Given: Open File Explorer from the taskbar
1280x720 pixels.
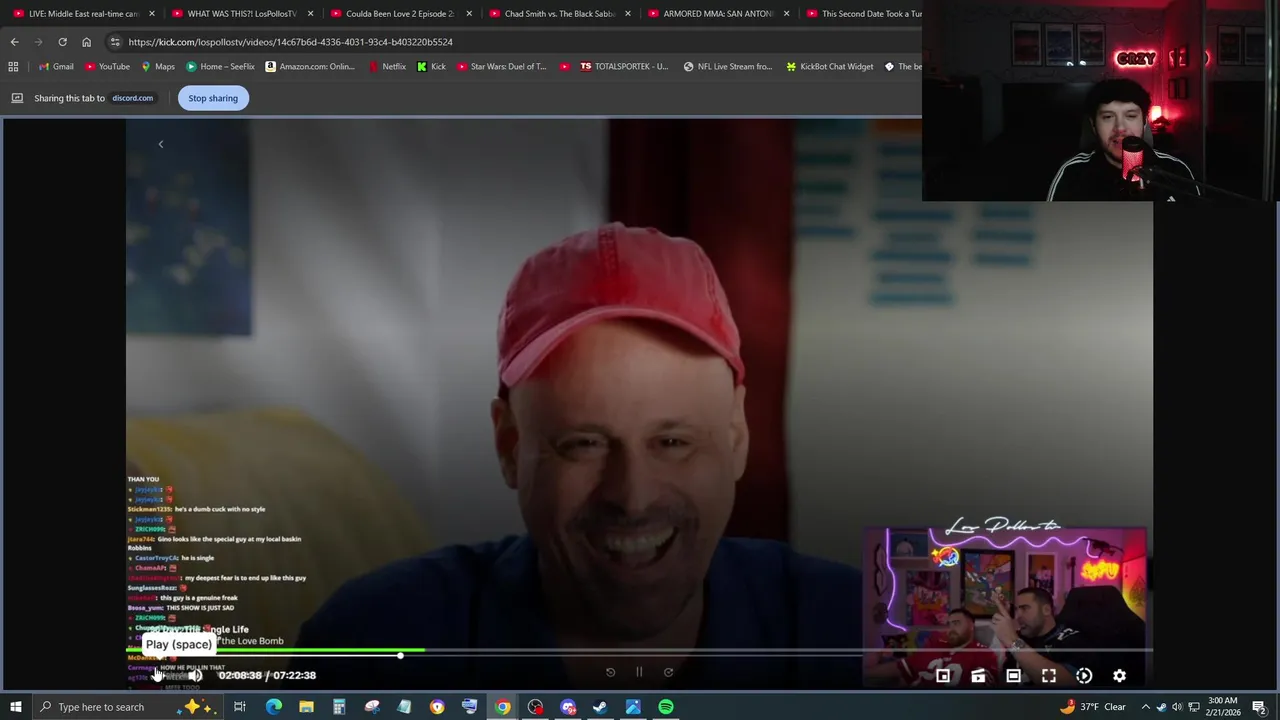Looking at the screenshot, I should [x=306, y=707].
